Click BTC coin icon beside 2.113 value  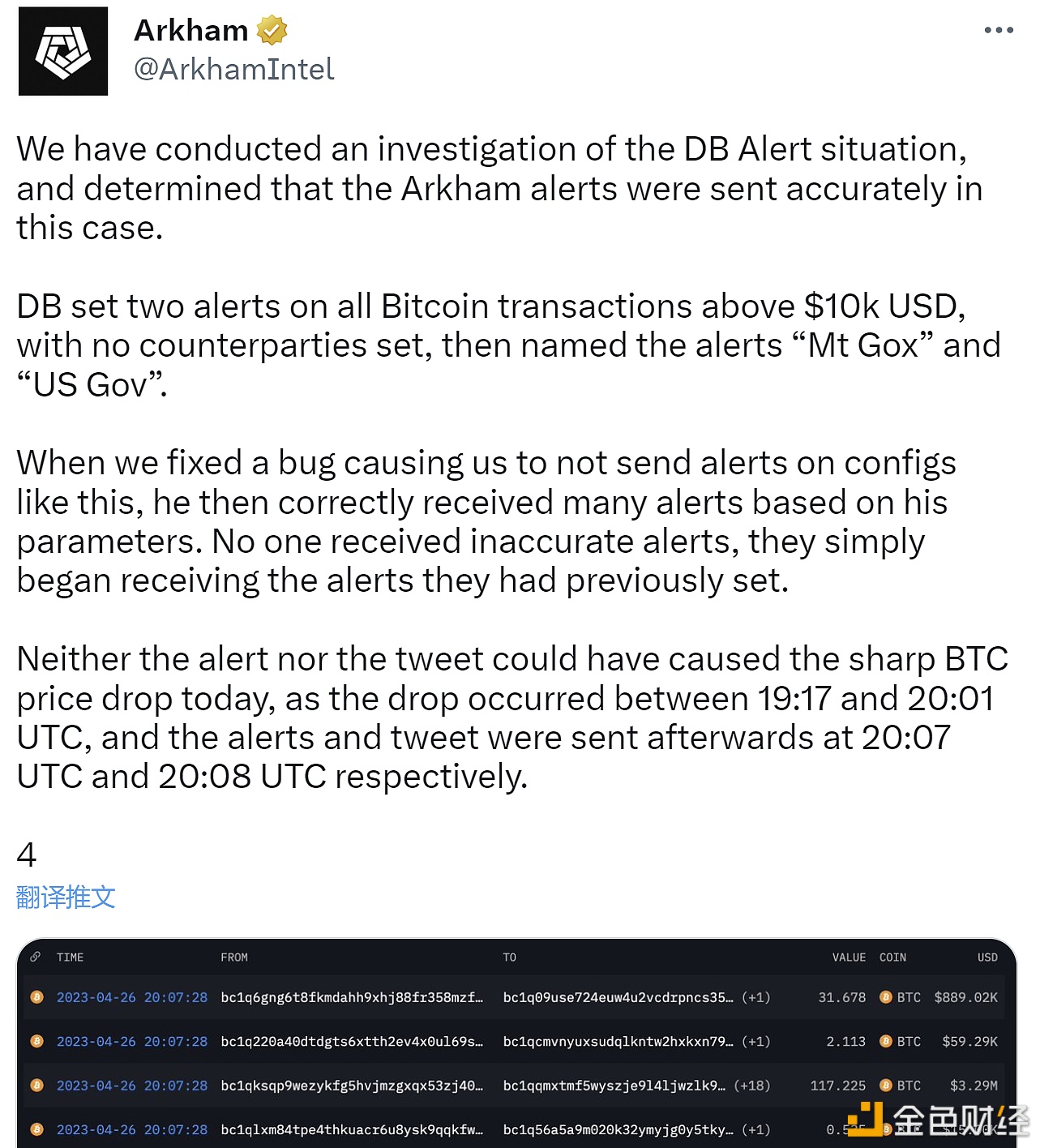pos(886,1041)
